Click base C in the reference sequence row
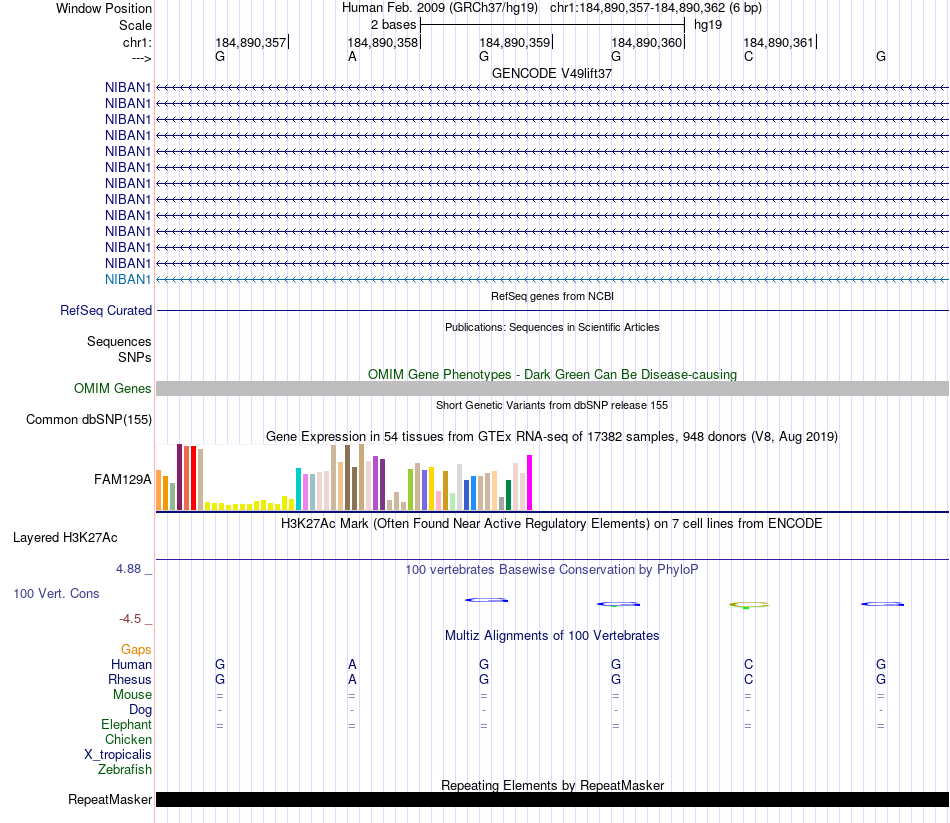 click(x=748, y=56)
